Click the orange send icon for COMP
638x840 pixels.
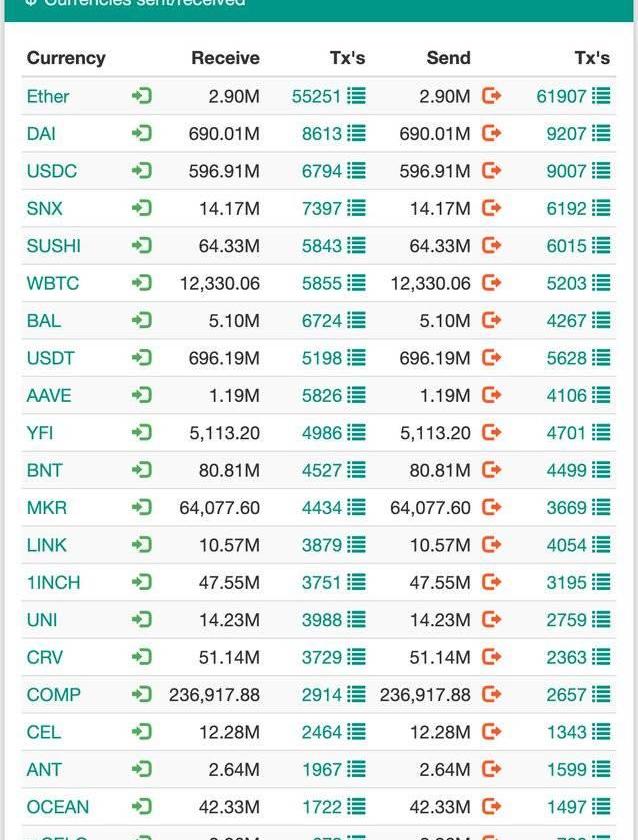491,694
